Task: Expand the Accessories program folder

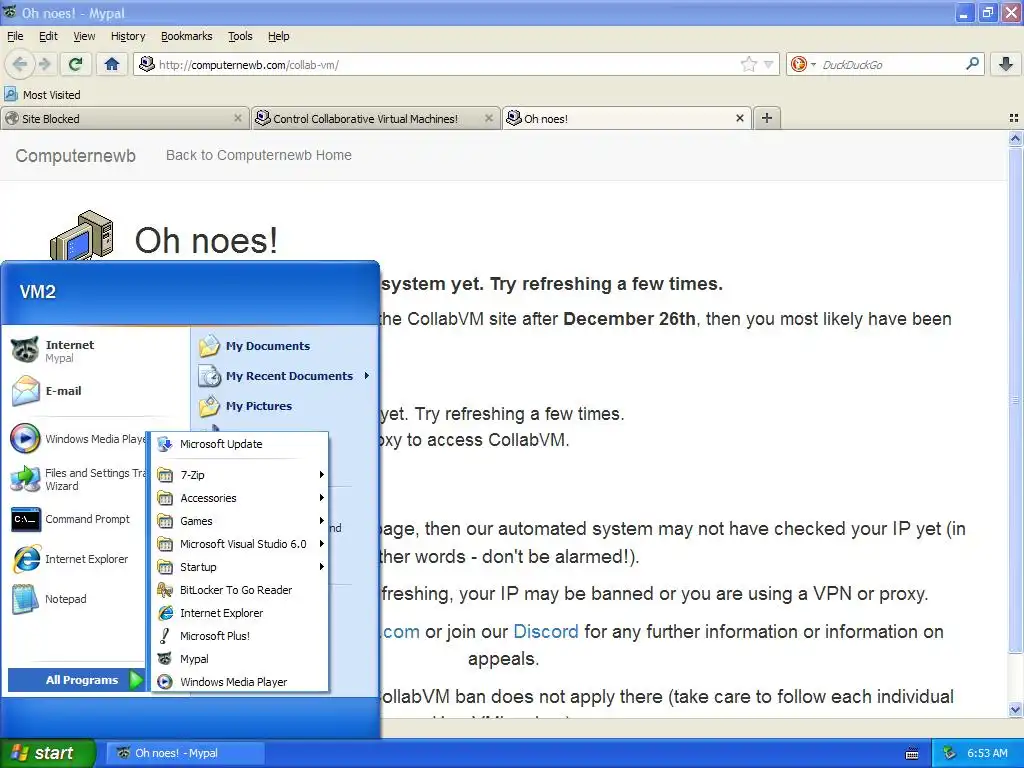Action: pyautogui.click(x=240, y=498)
